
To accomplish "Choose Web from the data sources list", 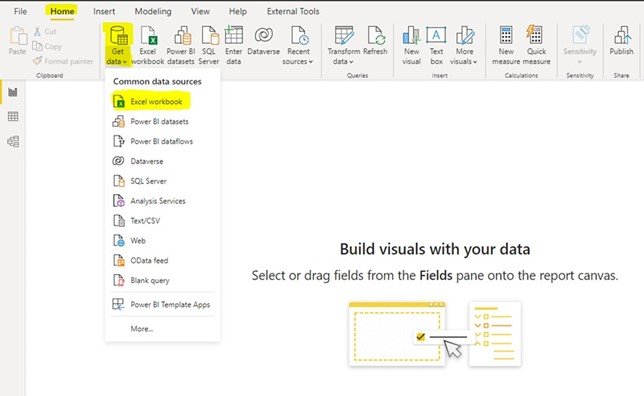I will click(x=162, y=240).
